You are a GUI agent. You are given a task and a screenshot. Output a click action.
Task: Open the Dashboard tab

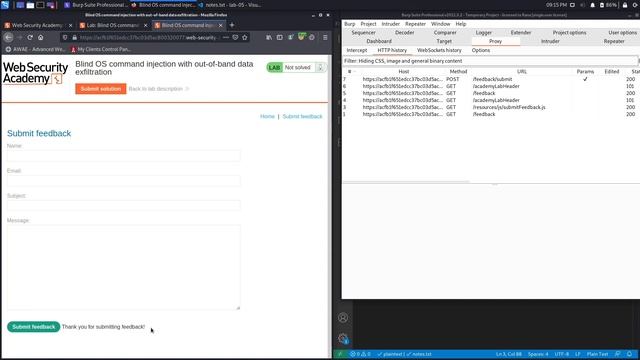point(379,41)
